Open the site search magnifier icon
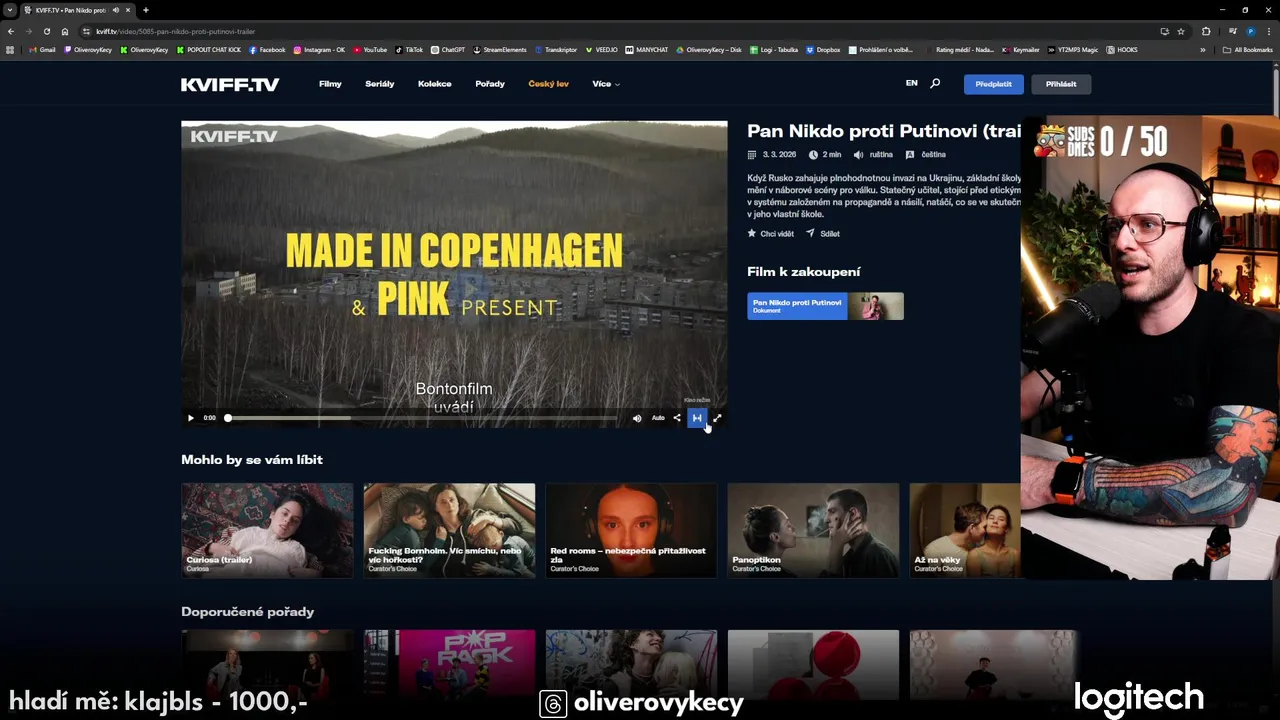Image resolution: width=1280 pixels, height=720 pixels. tap(935, 83)
